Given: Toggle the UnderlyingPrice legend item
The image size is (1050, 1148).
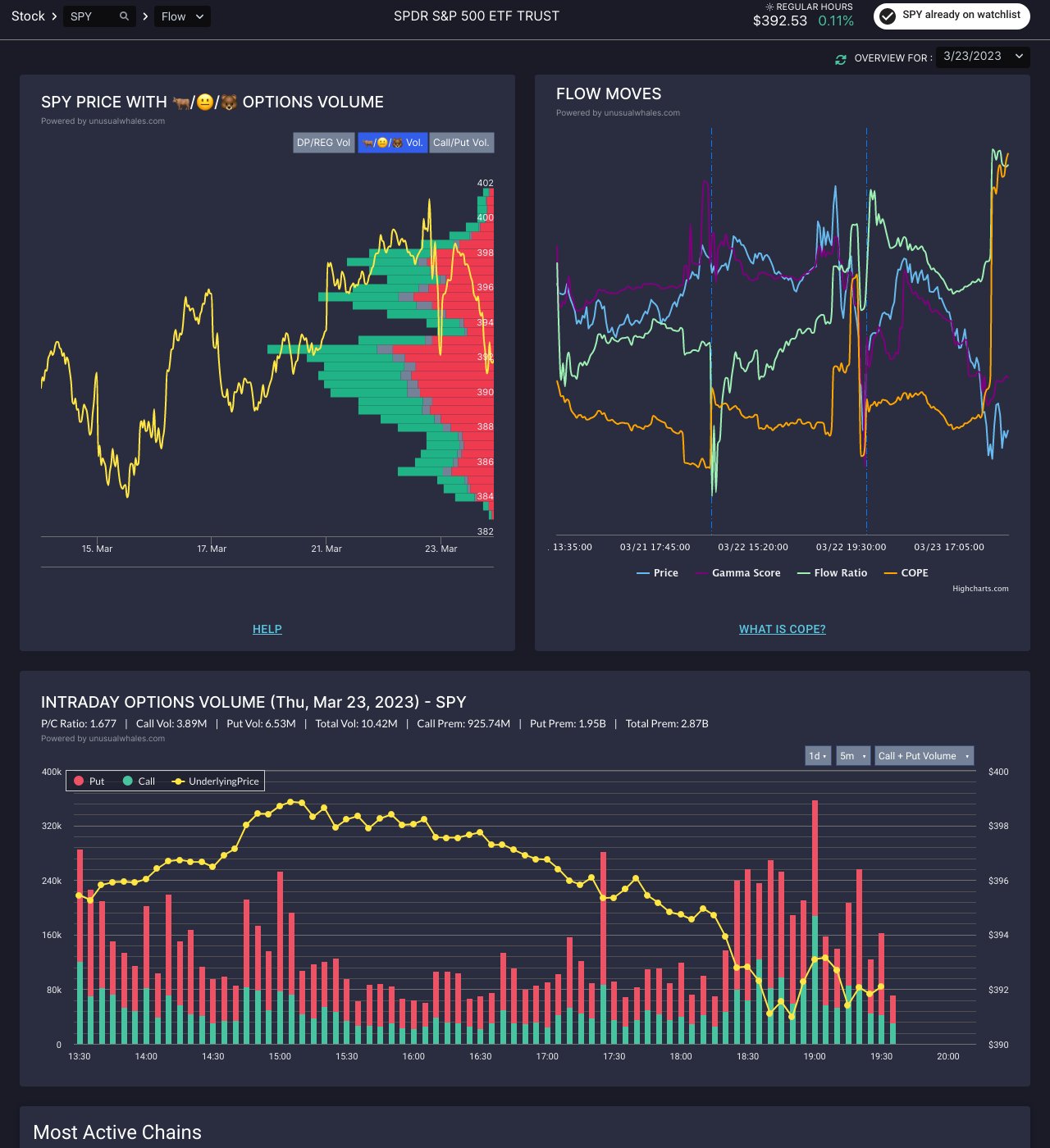Looking at the screenshot, I should [216, 781].
